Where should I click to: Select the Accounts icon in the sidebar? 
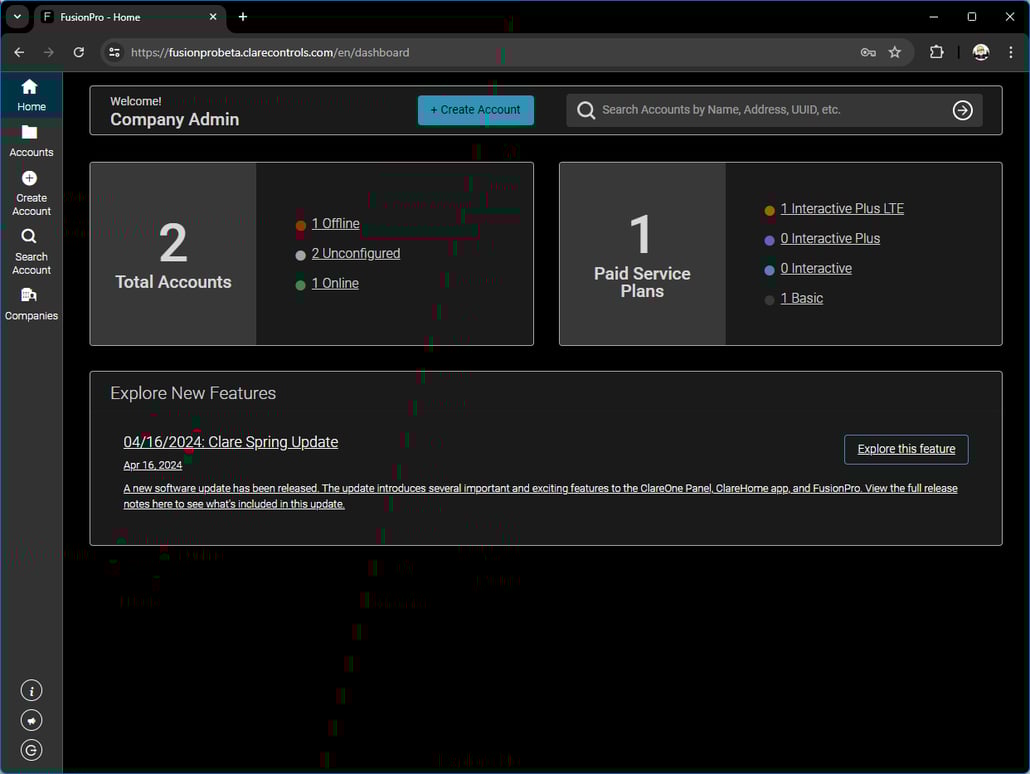(x=31, y=140)
